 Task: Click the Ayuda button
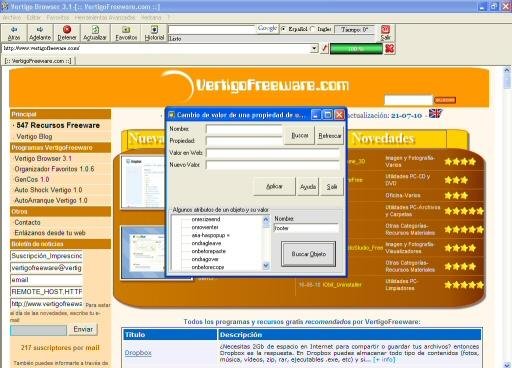point(308,187)
